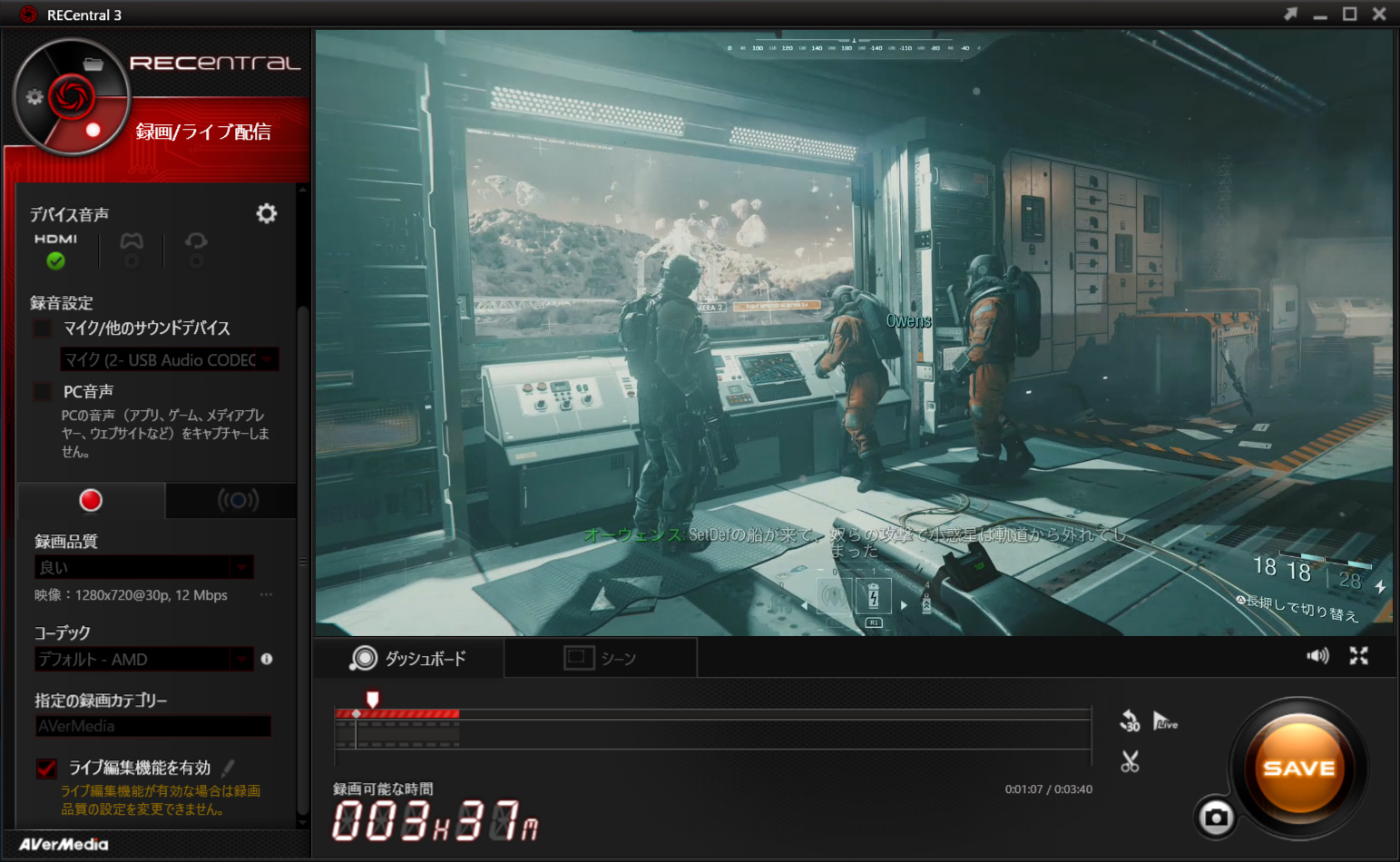The image size is (1400, 862).
Task: Click the orange SAVE button
Action: point(1299,768)
